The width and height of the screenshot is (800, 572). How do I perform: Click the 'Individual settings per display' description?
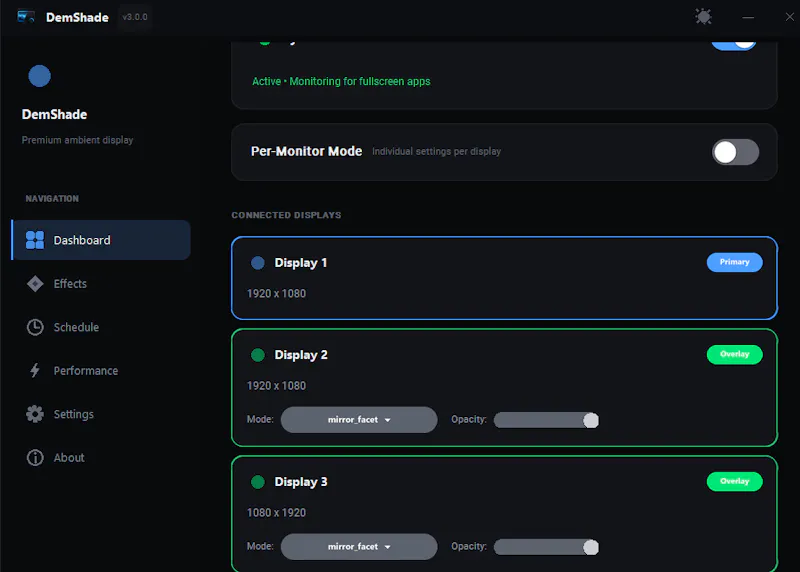(x=436, y=152)
